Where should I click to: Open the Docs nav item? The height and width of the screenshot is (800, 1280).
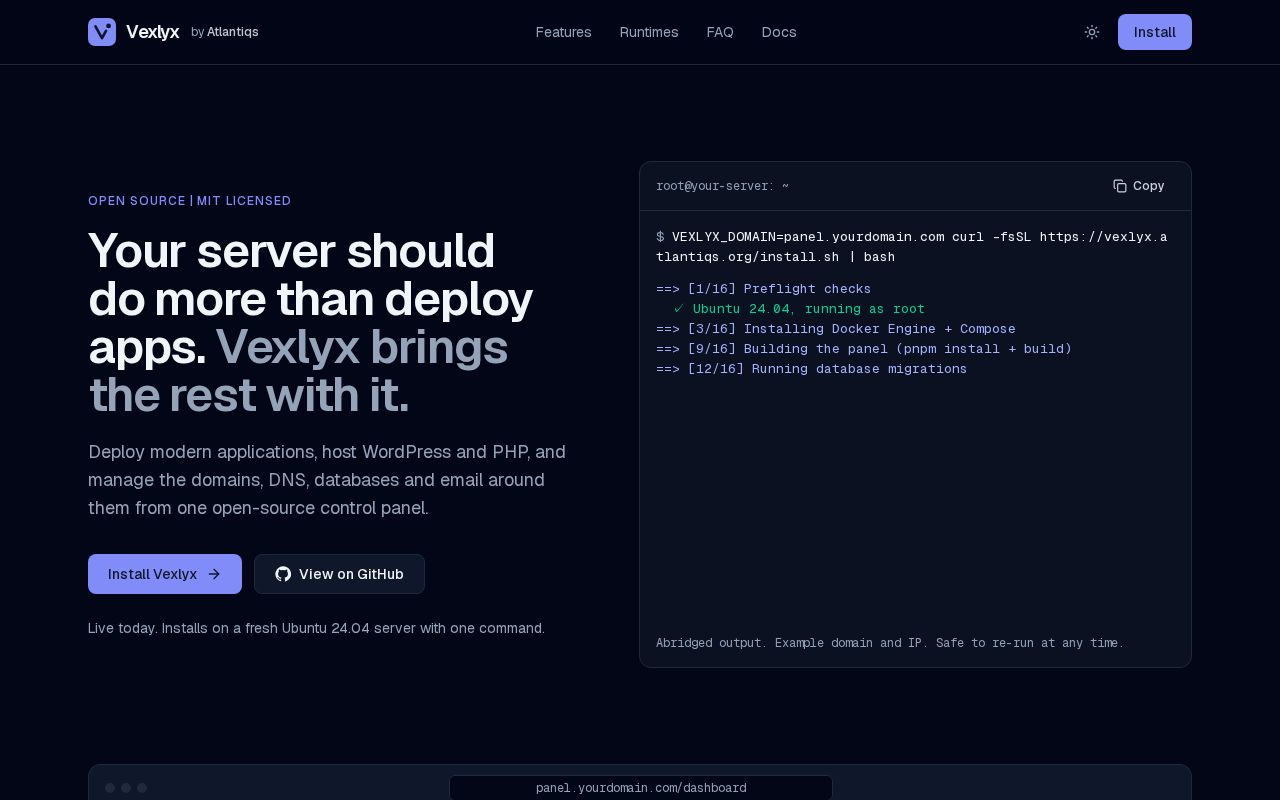click(779, 32)
